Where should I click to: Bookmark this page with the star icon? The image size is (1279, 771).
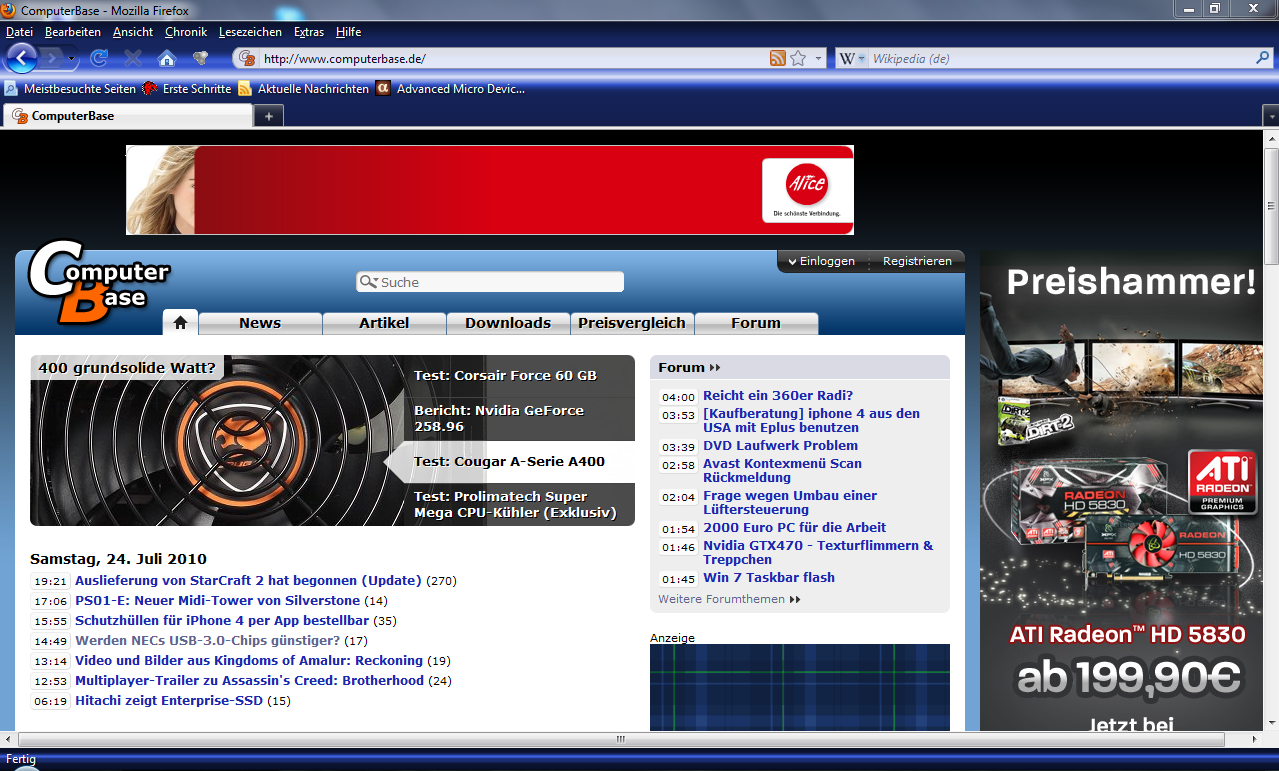(x=798, y=59)
